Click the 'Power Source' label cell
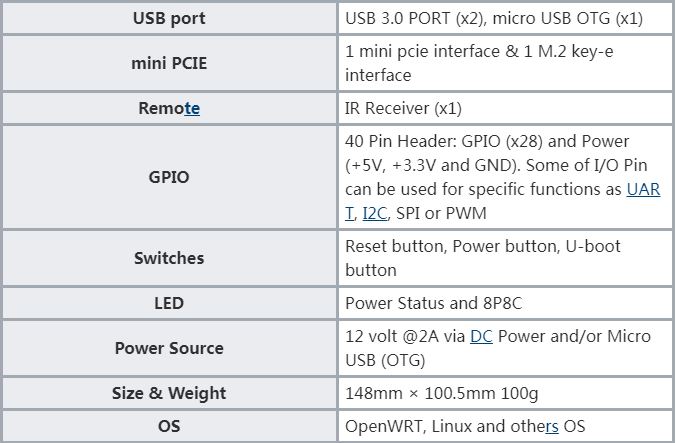The height and width of the screenshot is (443, 676). click(x=169, y=348)
